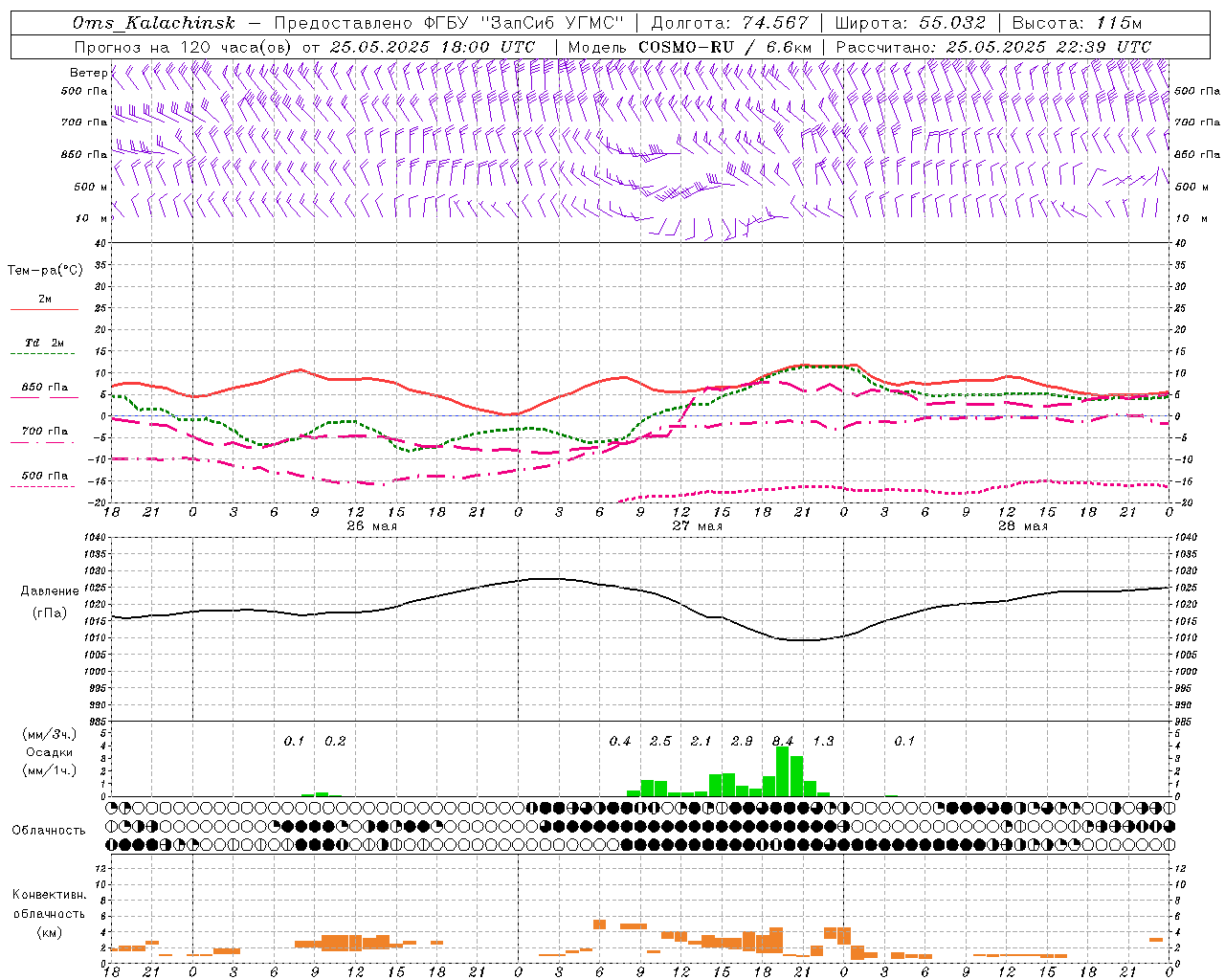
Task: Click the Модель COSMO-RU / 6.6км label
Action: point(690,47)
